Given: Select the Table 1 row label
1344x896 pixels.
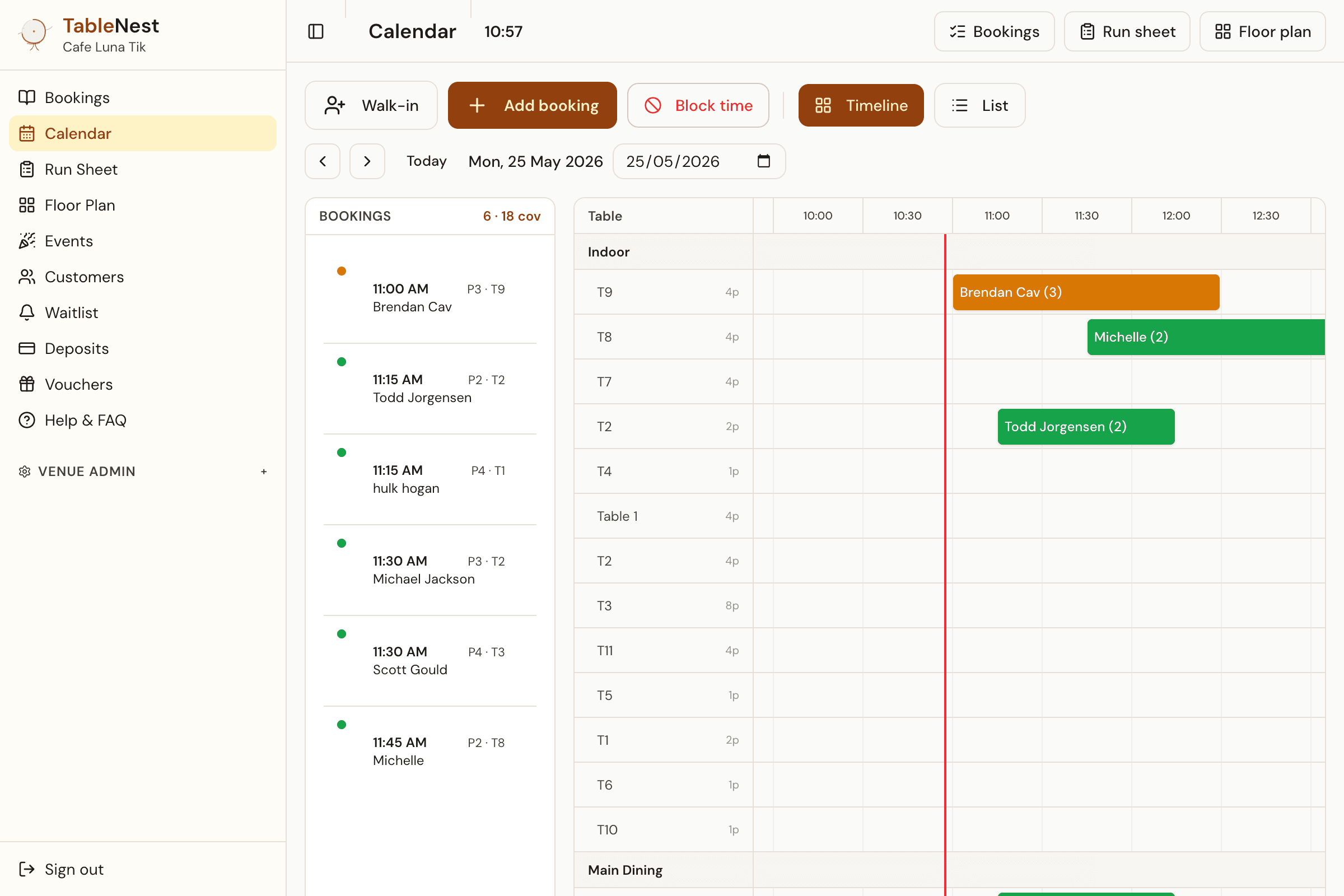Looking at the screenshot, I should [618, 516].
